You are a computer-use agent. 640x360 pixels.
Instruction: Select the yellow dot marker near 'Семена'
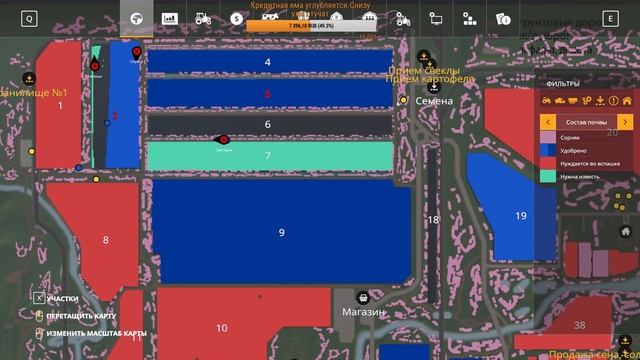coord(403,100)
